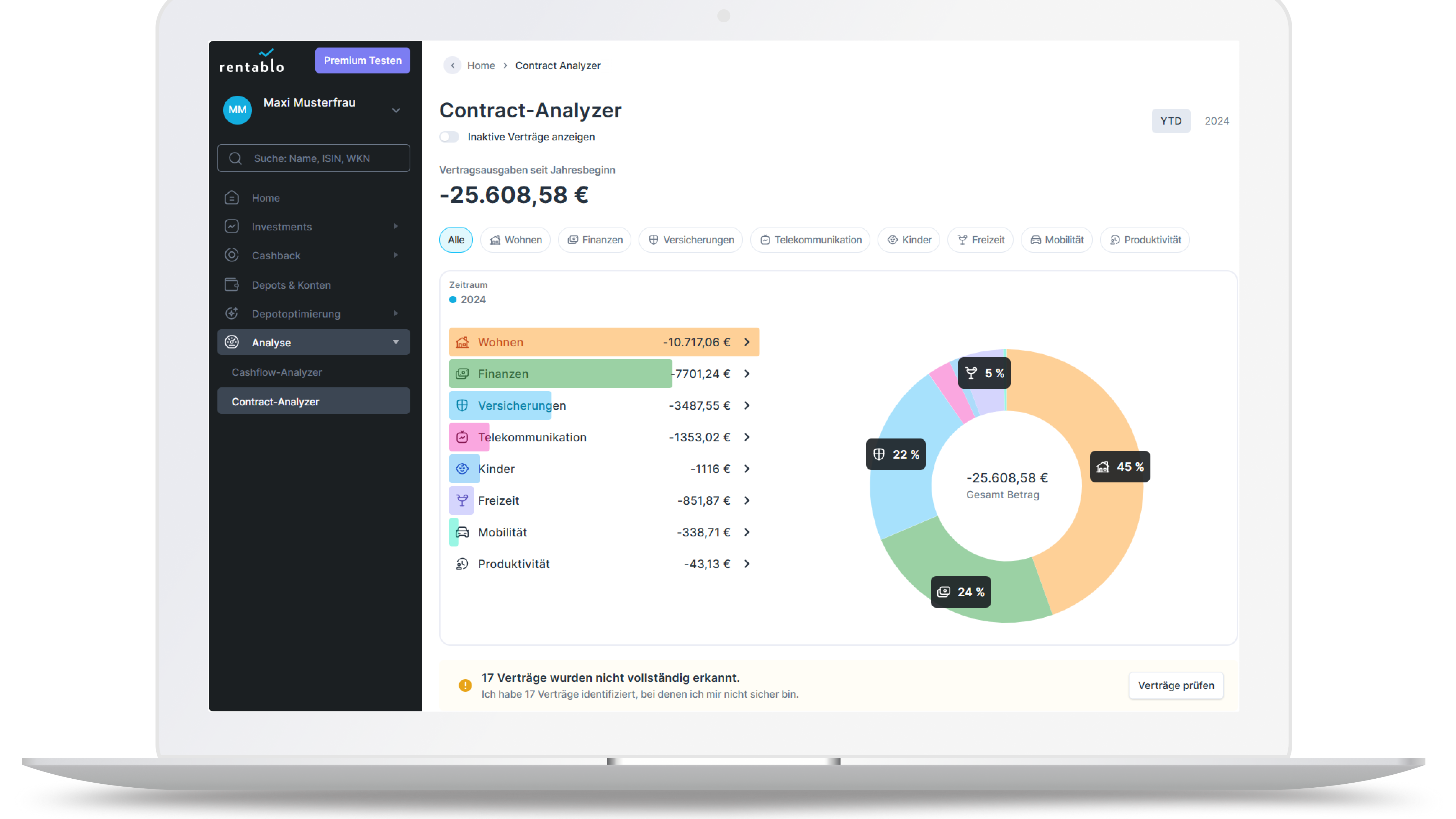The width and height of the screenshot is (1456, 819).
Task: Click the search magnifier icon
Action: click(x=235, y=158)
